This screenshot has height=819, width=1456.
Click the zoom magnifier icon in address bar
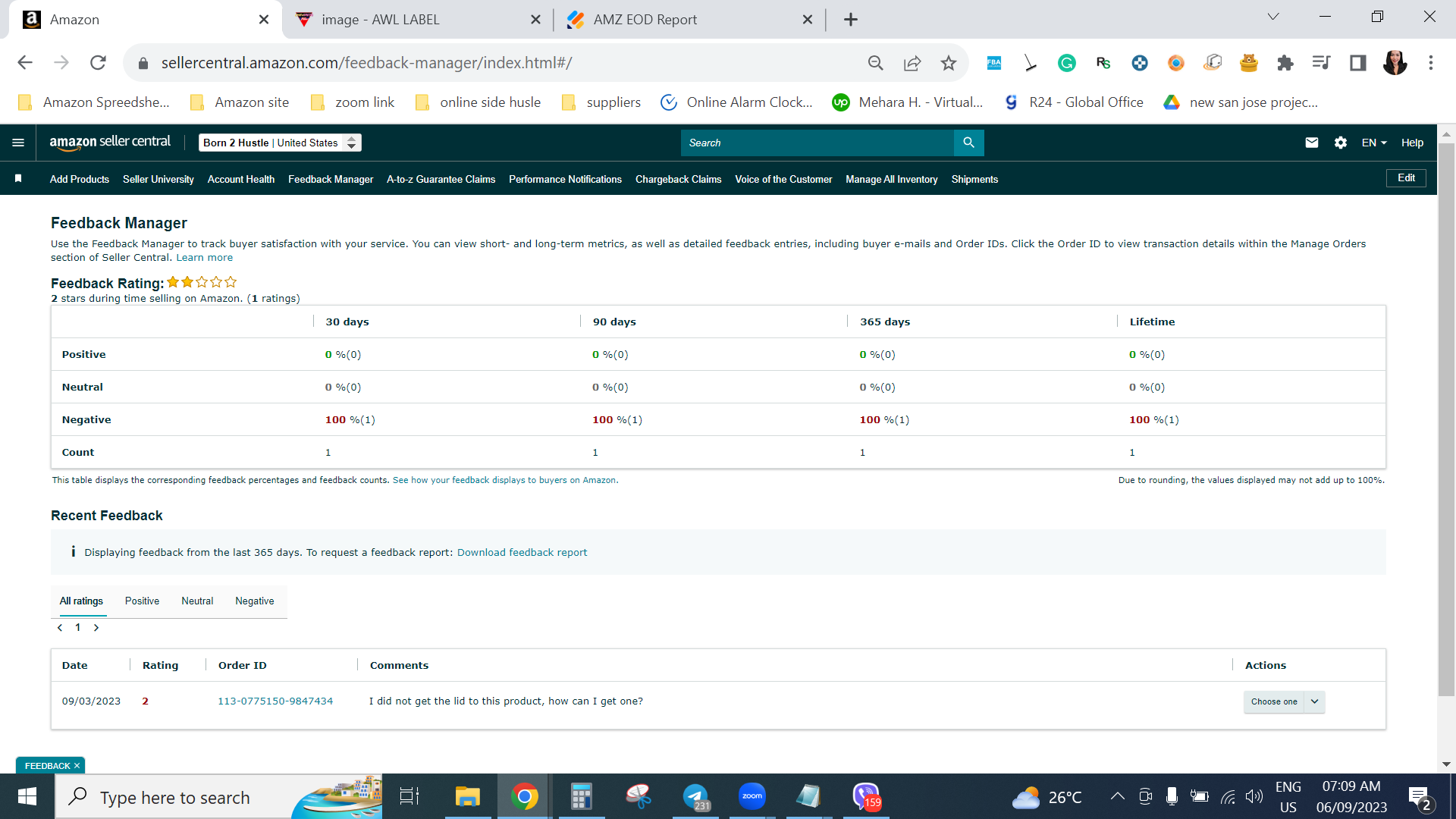876,63
